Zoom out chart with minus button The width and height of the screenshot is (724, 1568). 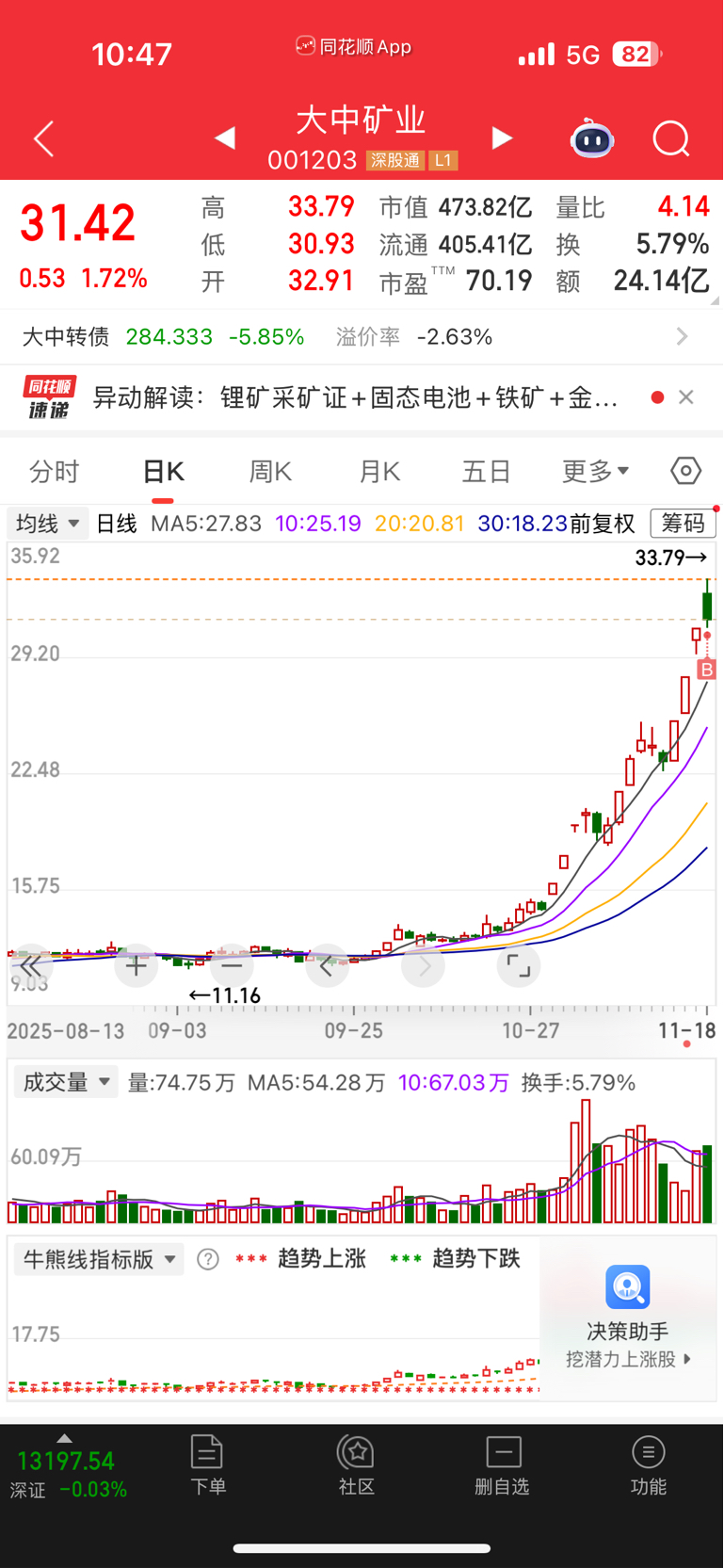coord(232,965)
